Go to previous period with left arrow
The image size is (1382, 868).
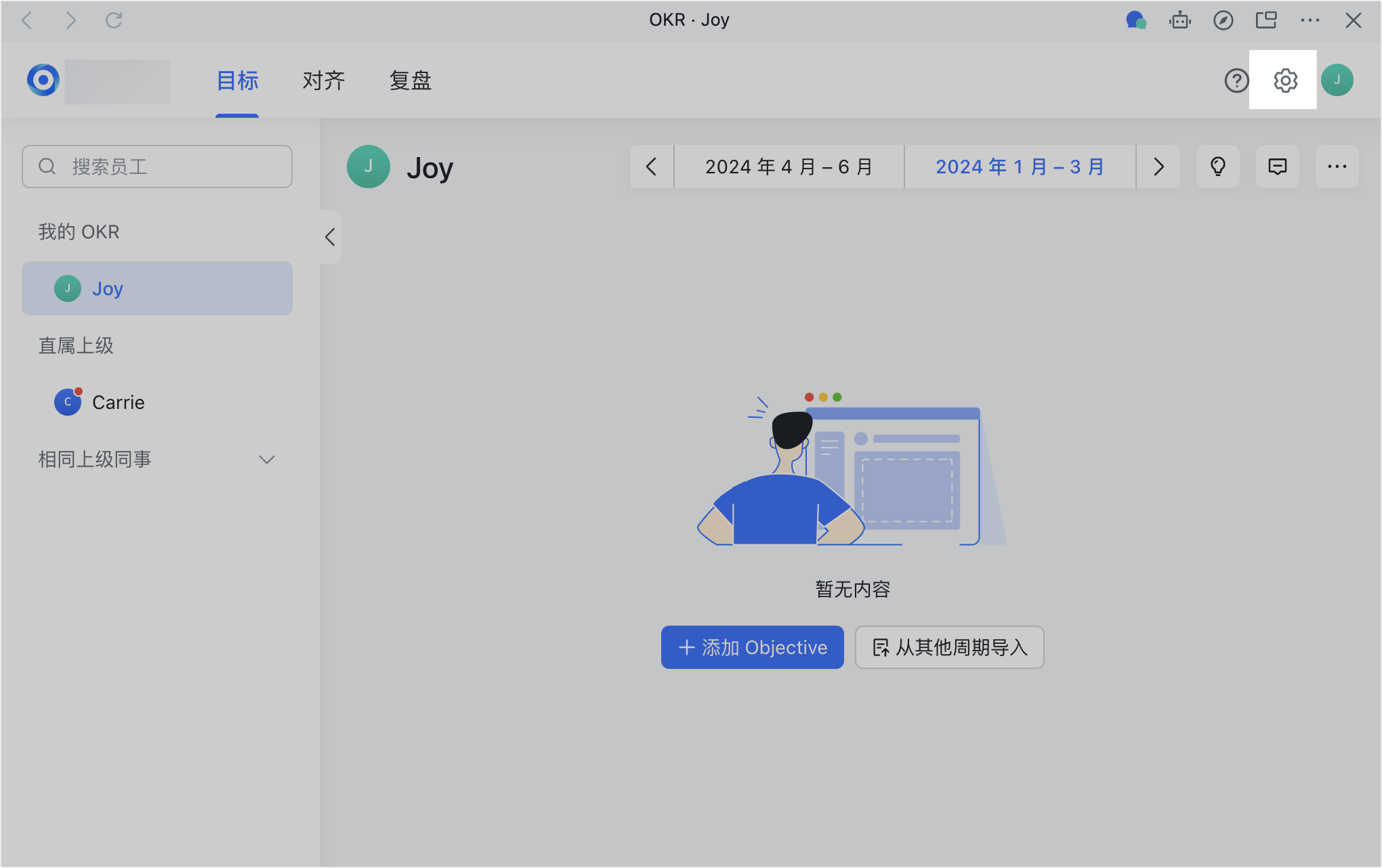point(652,167)
